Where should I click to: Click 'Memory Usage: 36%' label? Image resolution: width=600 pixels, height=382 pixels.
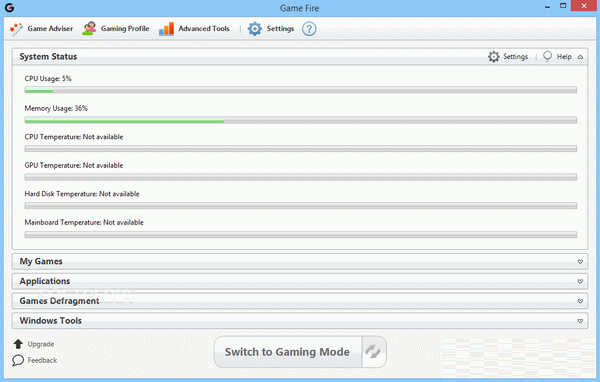(56, 108)
